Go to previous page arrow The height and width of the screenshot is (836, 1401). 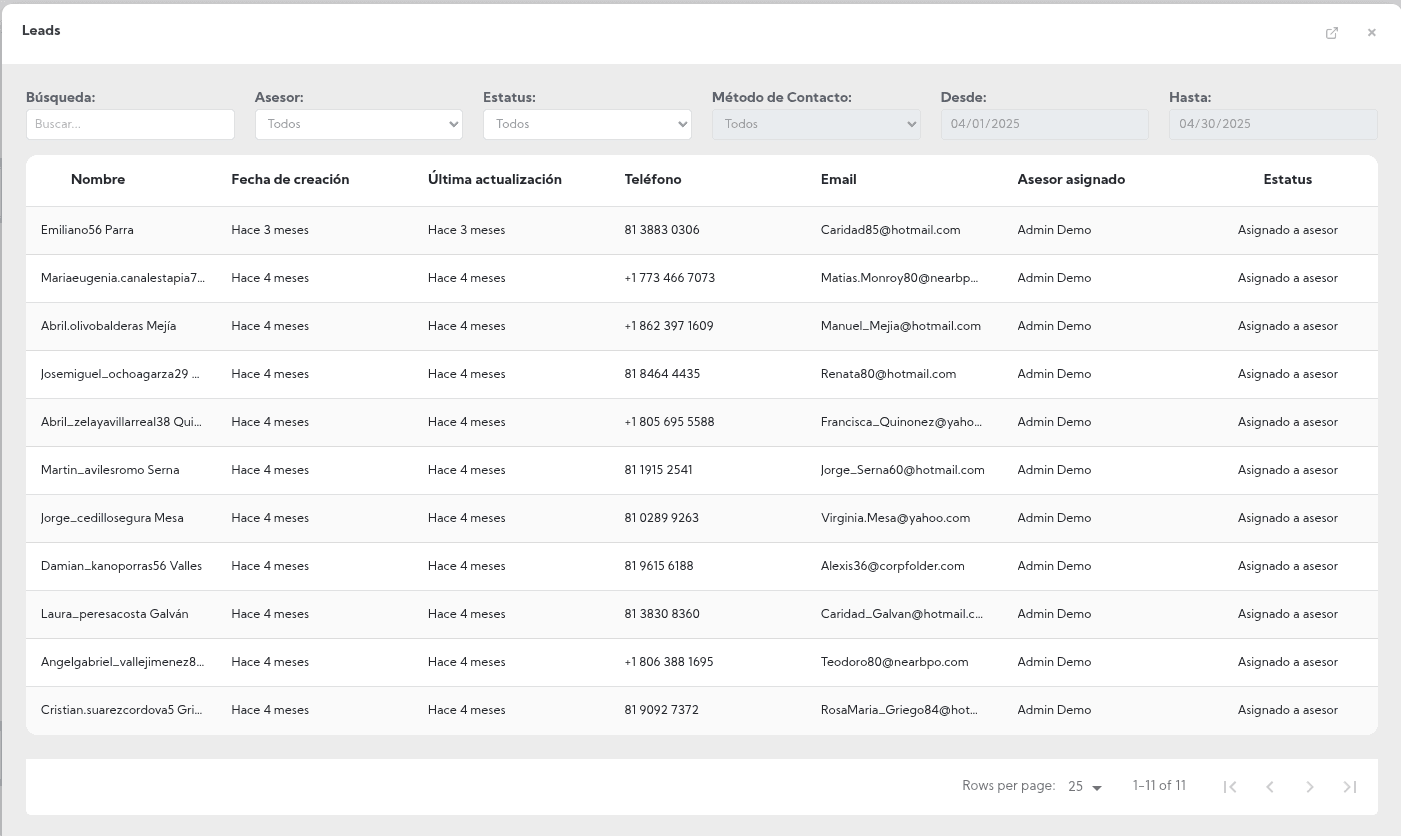[x=1270, y=787]
